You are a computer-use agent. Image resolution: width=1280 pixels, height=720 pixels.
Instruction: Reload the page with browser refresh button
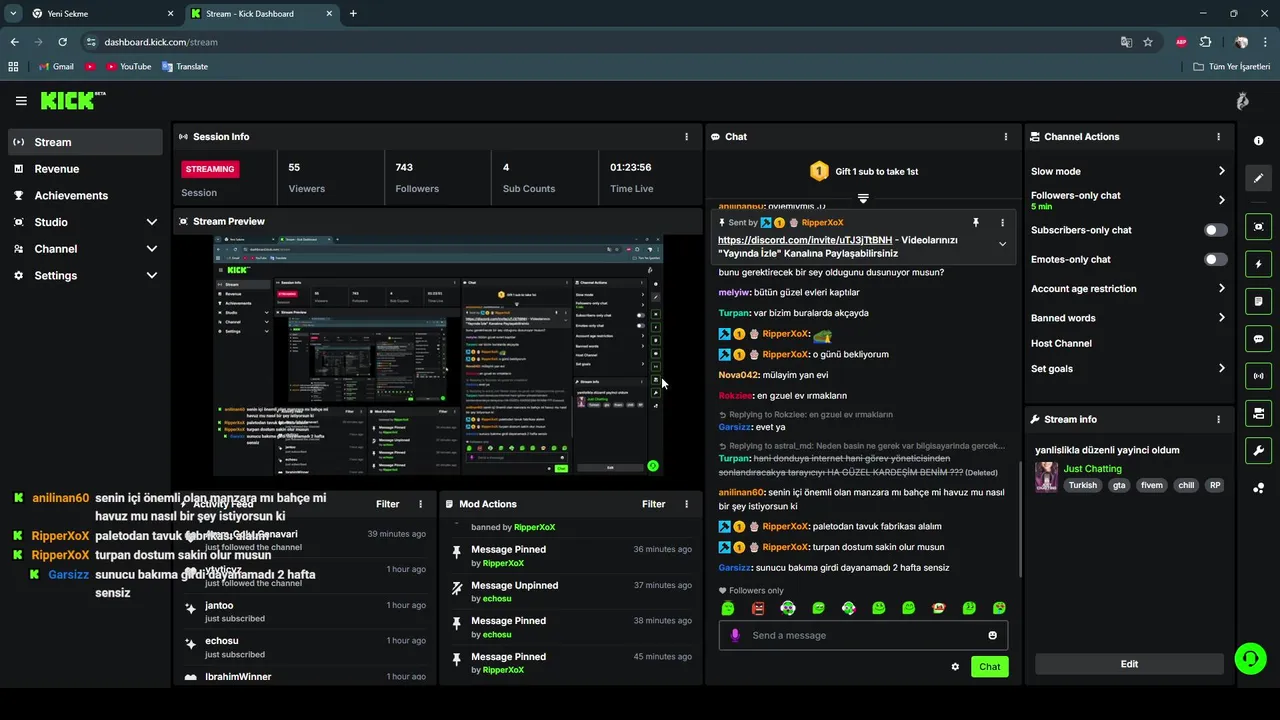[x=62, y=42]
